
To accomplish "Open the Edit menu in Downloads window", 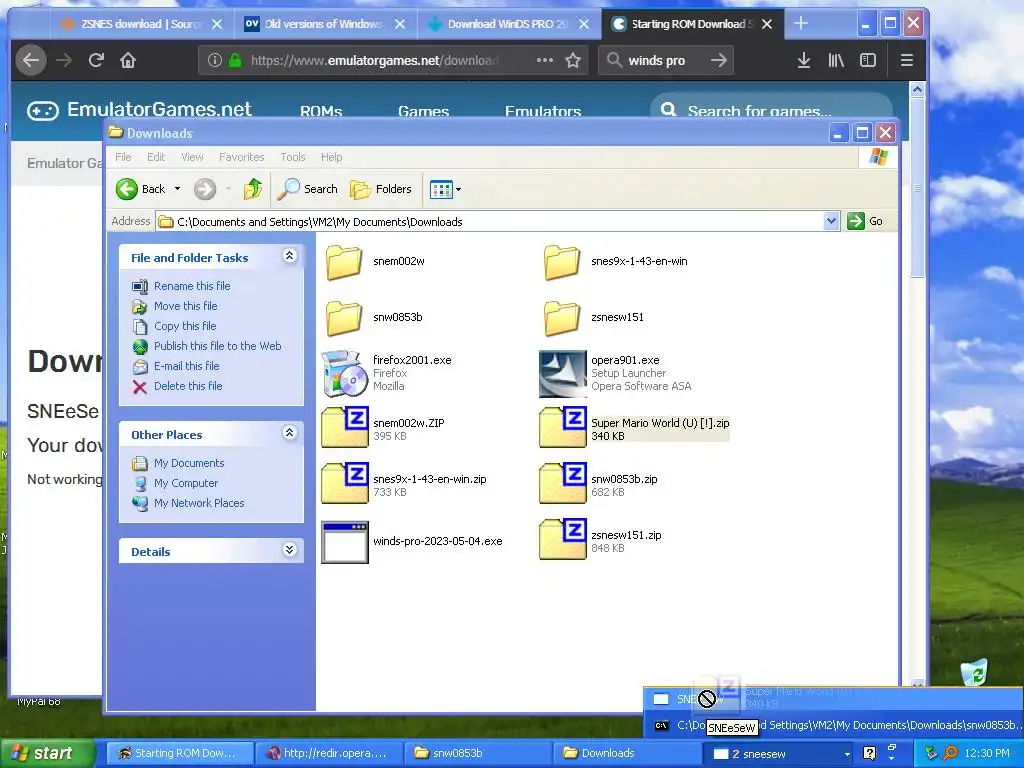I will 155,157.
